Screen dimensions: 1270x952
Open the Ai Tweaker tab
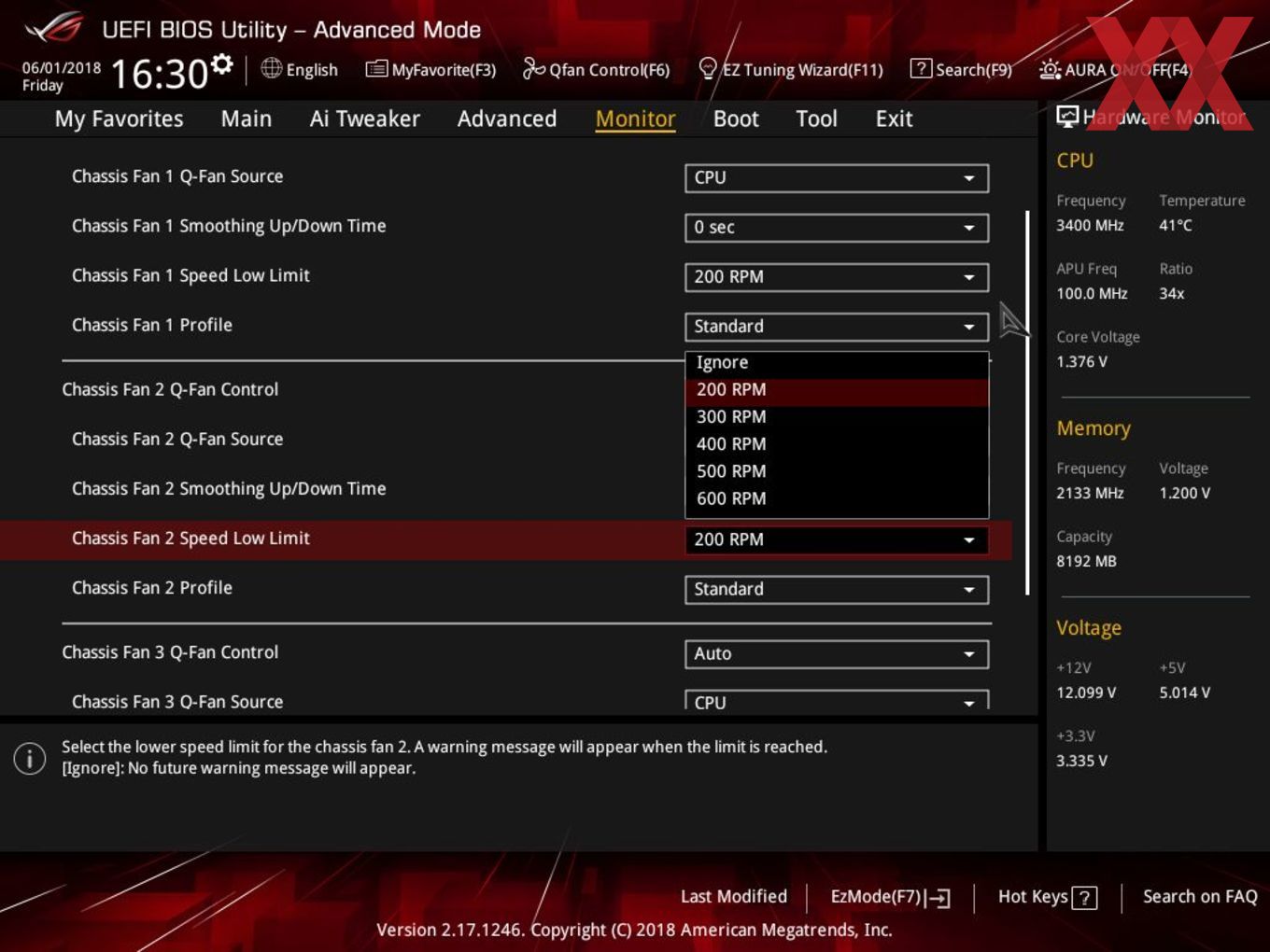tap(364, 119)
